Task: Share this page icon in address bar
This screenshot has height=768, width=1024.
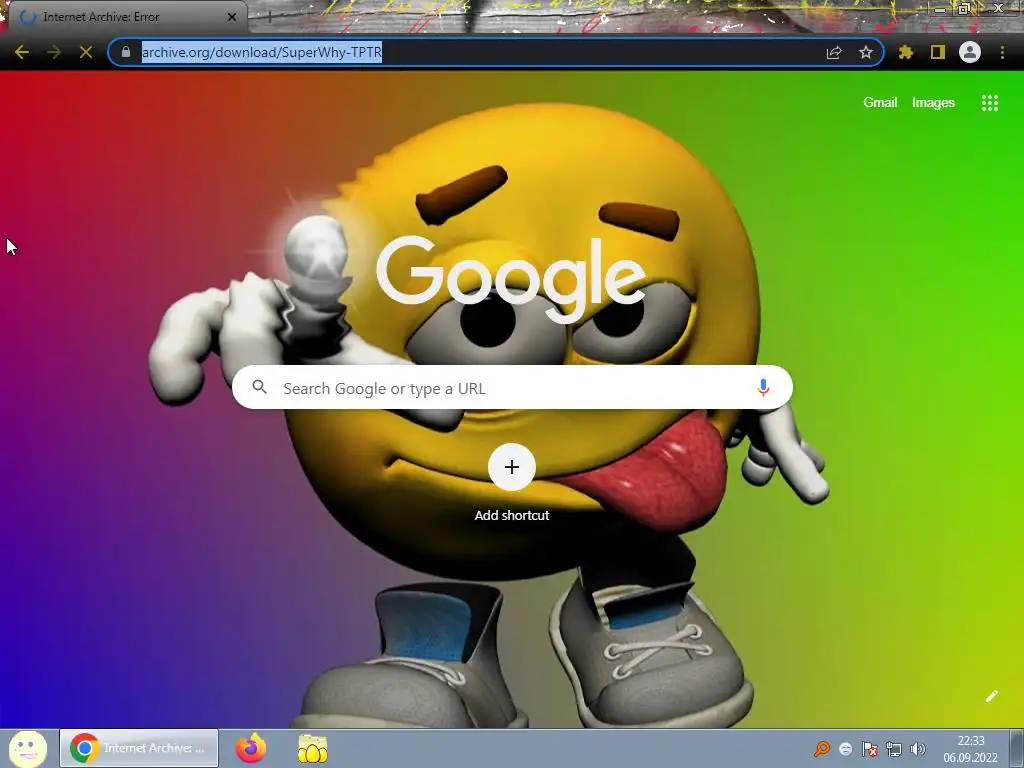Action: tap(834, 52)
